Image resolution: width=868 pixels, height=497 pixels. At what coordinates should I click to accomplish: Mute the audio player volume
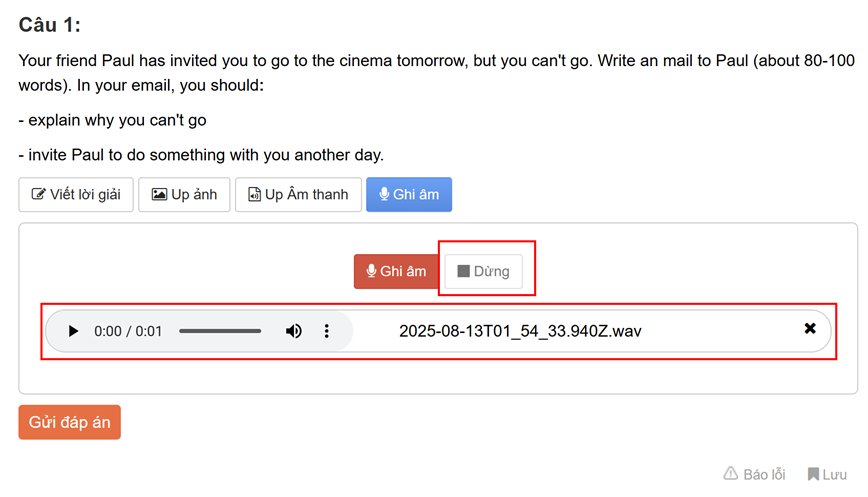294,331
